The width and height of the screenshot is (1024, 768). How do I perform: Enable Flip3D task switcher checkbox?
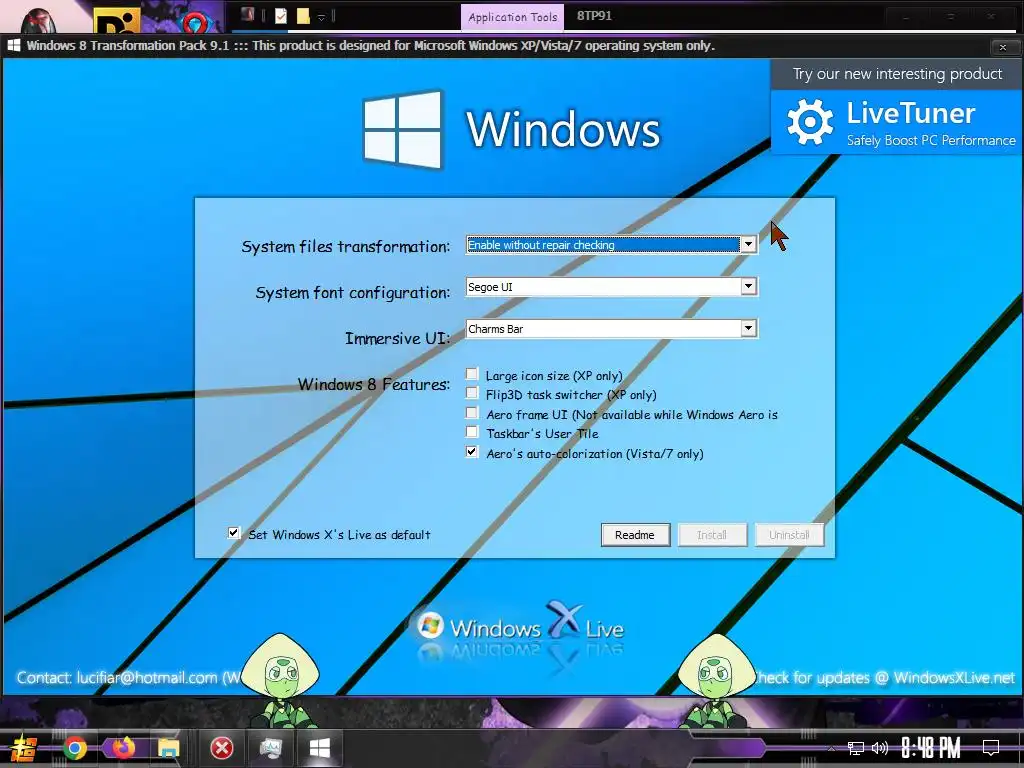[x=472, y=393]
